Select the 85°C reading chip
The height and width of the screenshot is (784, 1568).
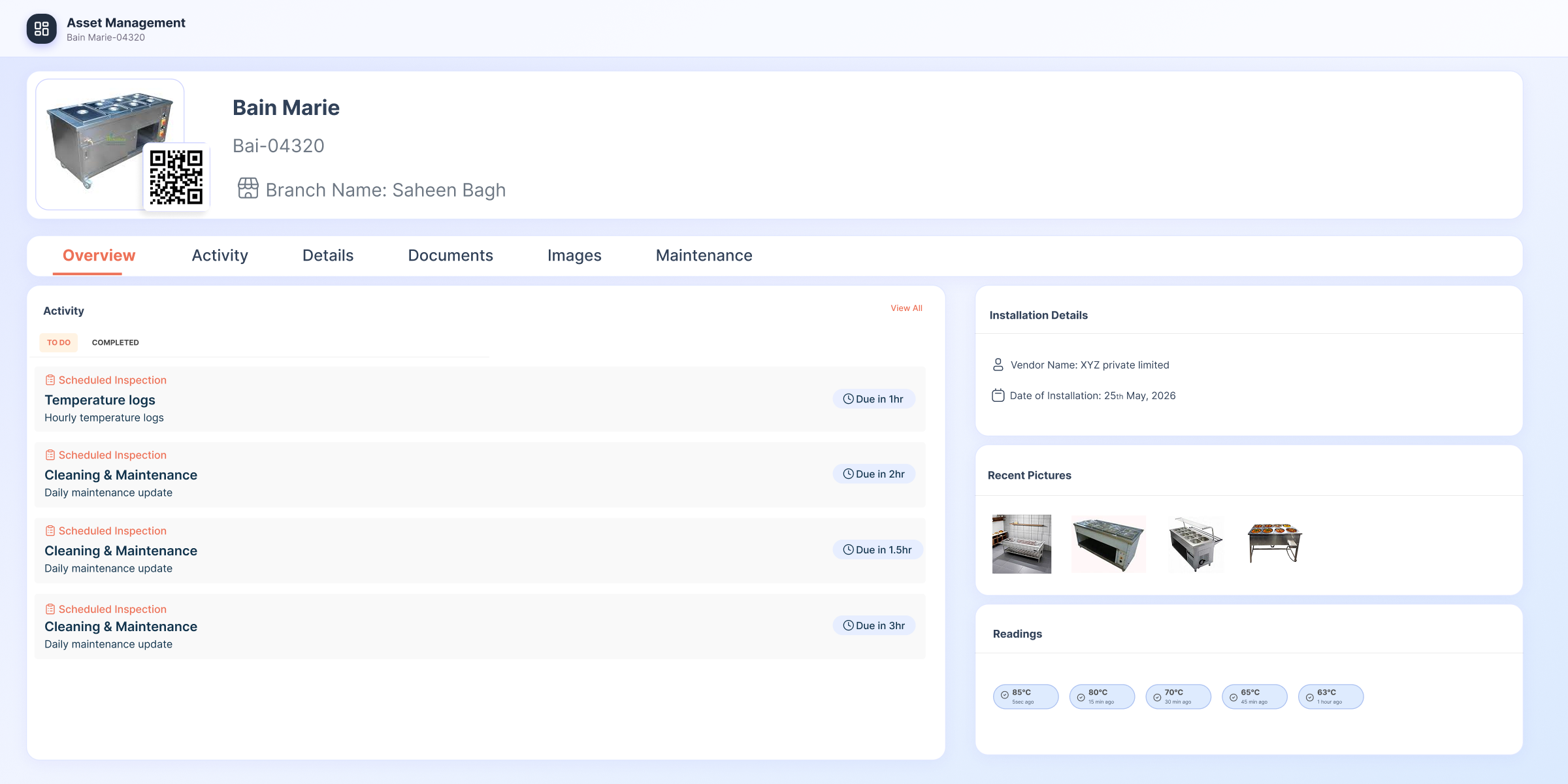coord(1026,696)
